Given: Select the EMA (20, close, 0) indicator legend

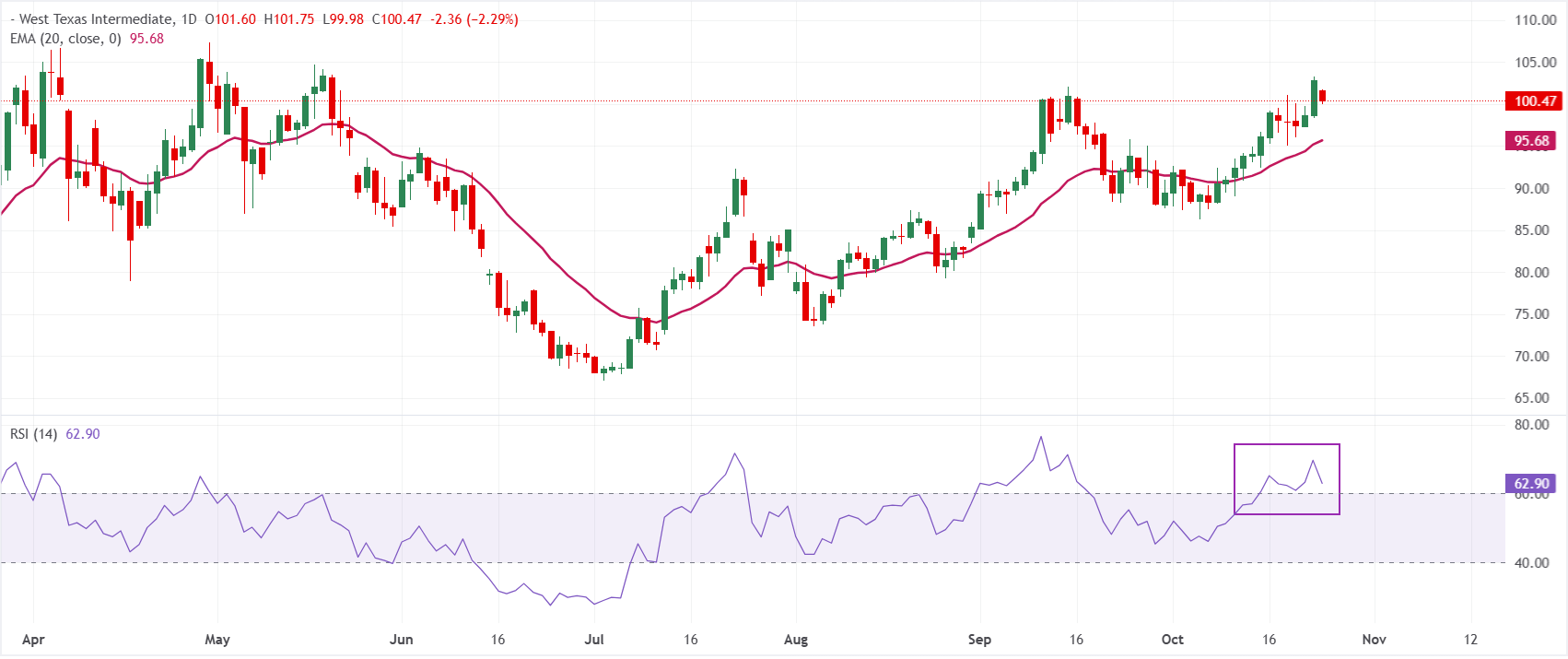Looking at the screenshot, I should pos(65,39).
